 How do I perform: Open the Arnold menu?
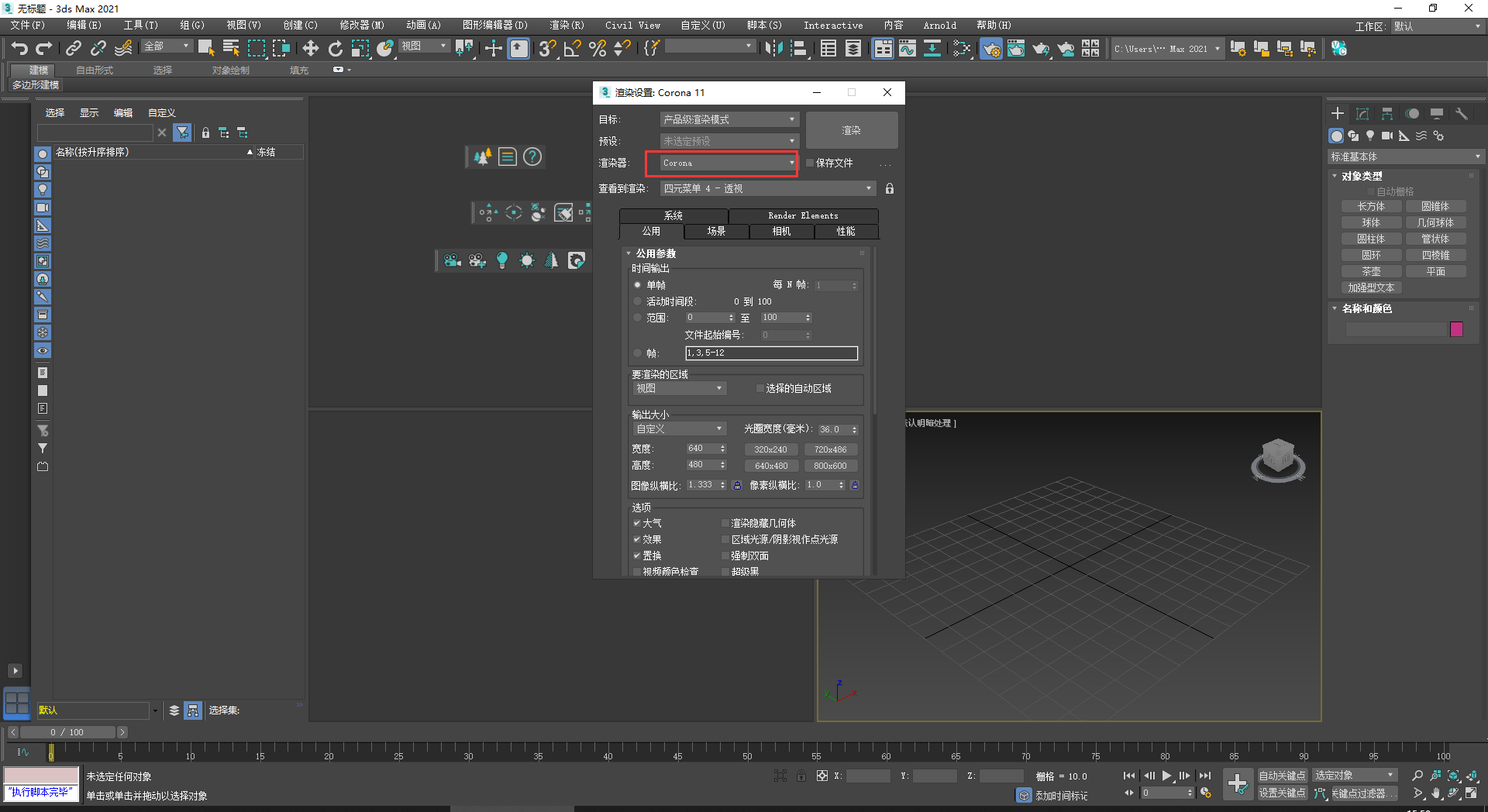click(x=939, y=25)
